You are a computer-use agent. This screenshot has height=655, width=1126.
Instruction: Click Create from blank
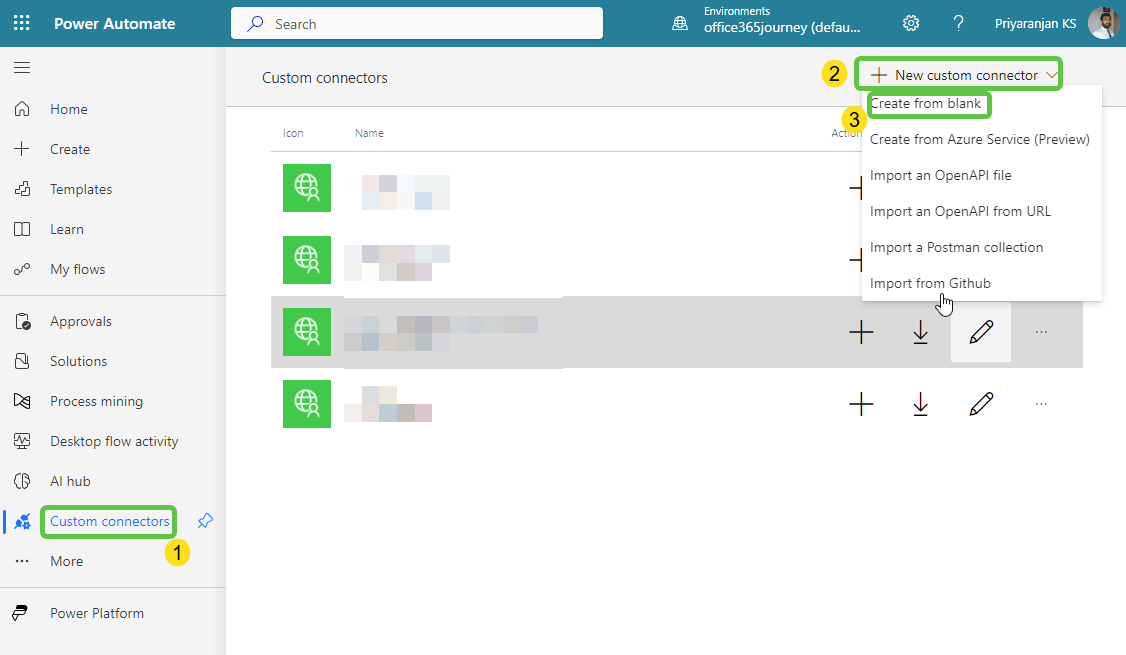(x=928, y=104)
